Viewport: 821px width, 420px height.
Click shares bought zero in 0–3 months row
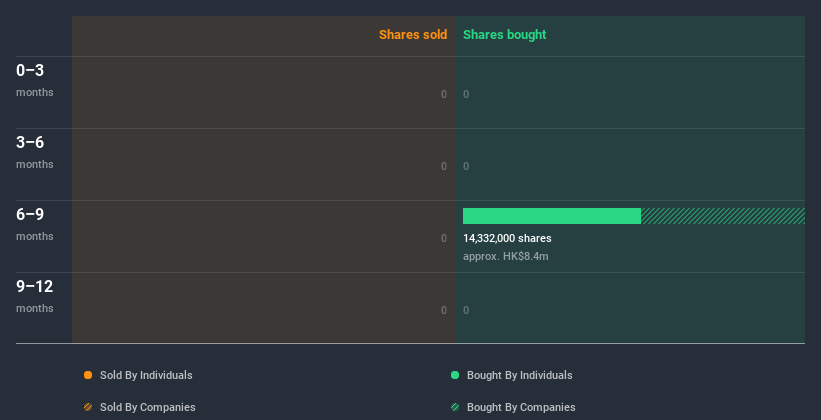(466, 94)
